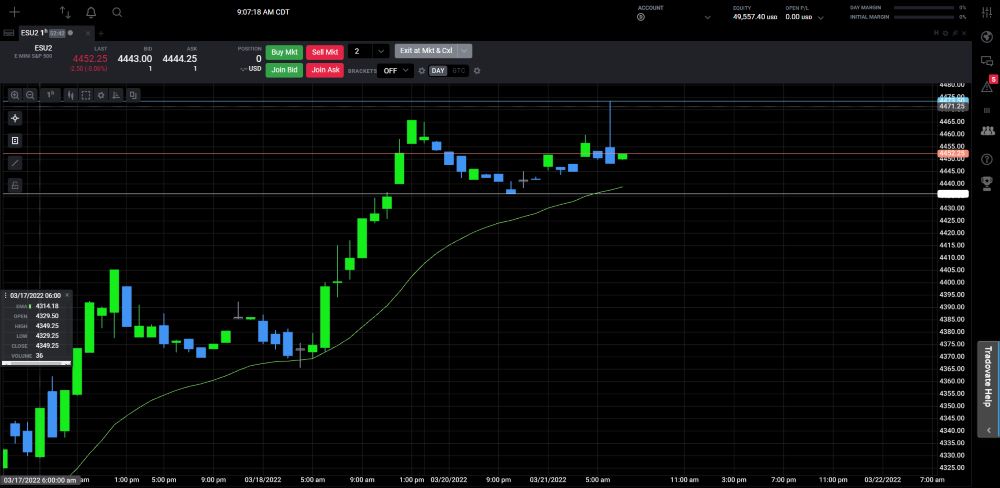Open the candlestick chart type icon
The width and height of the screenshot is (1000, 488).
[x=71, y=95]
